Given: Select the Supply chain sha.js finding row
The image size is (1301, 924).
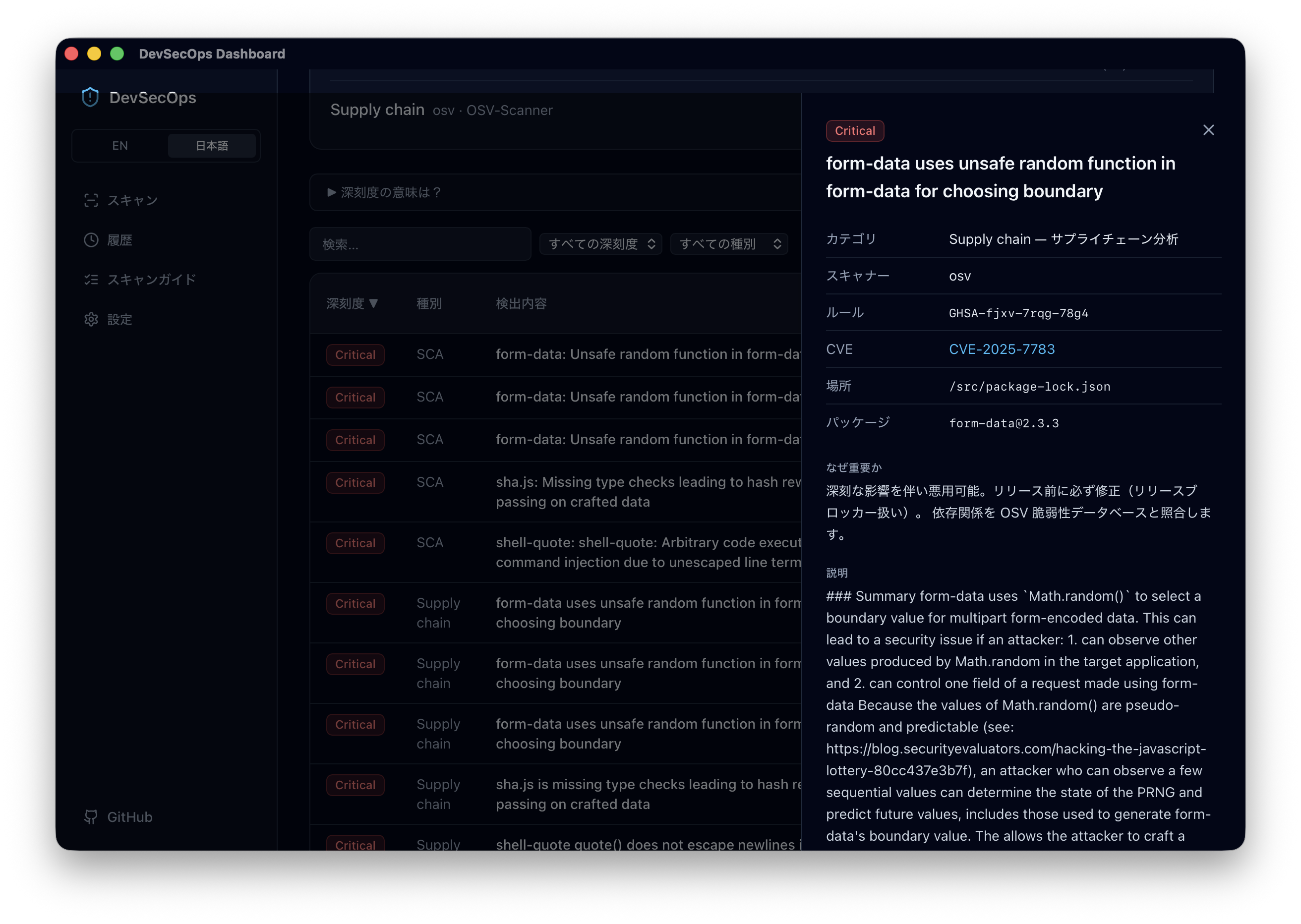Looking at the screenshot, I should (555, 794).
